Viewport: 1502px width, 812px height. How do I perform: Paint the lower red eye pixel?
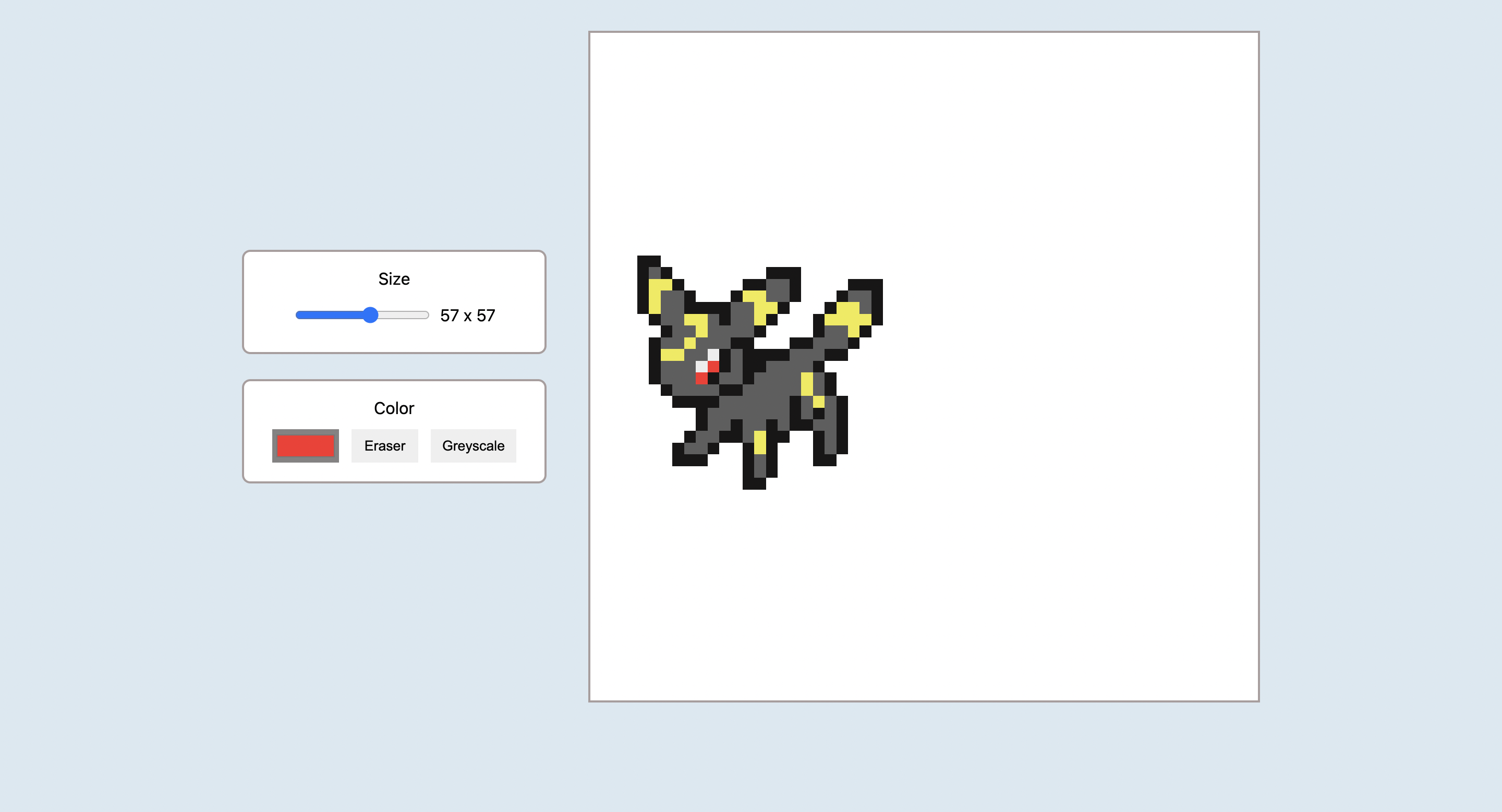coord(701,378)
